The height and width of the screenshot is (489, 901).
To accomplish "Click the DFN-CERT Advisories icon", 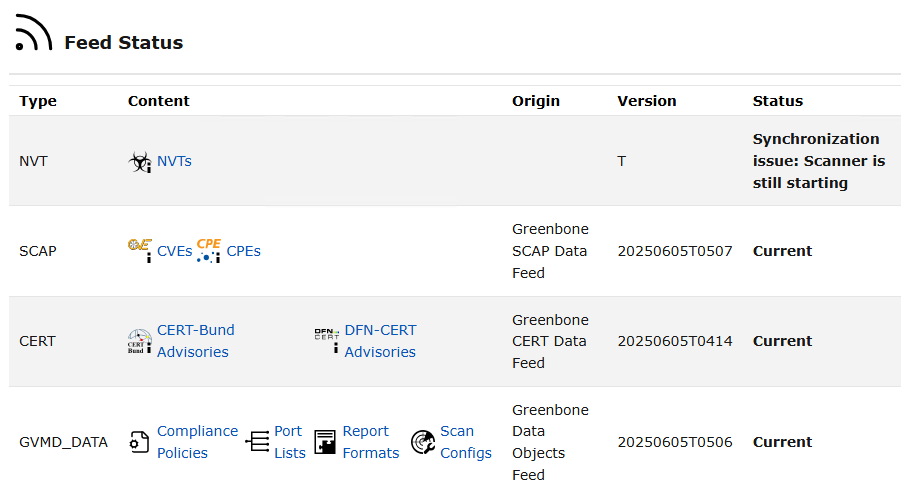I will [x=327, y=341].
